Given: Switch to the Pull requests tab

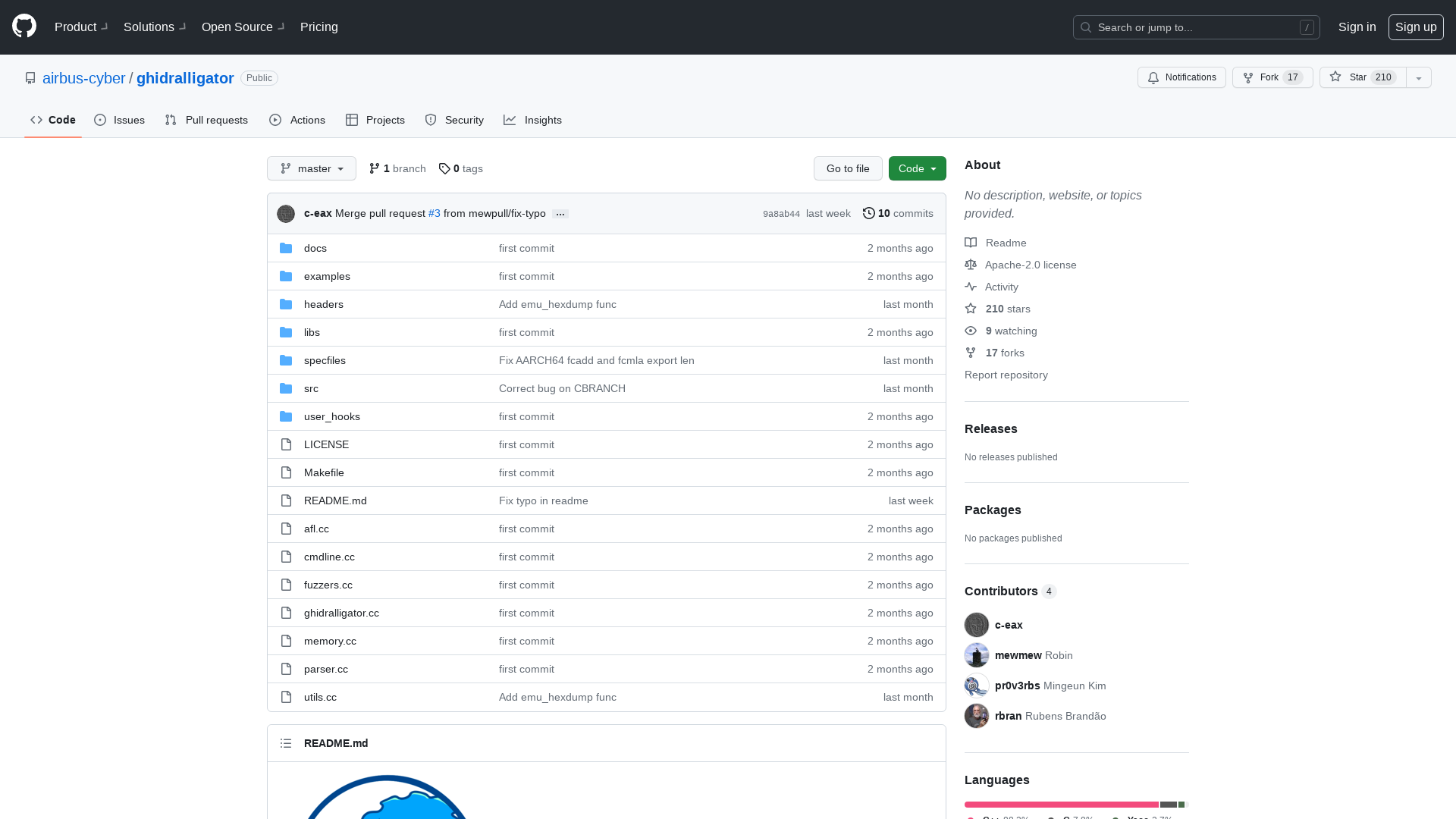Looking at the screenshot, I should (206, 120).
